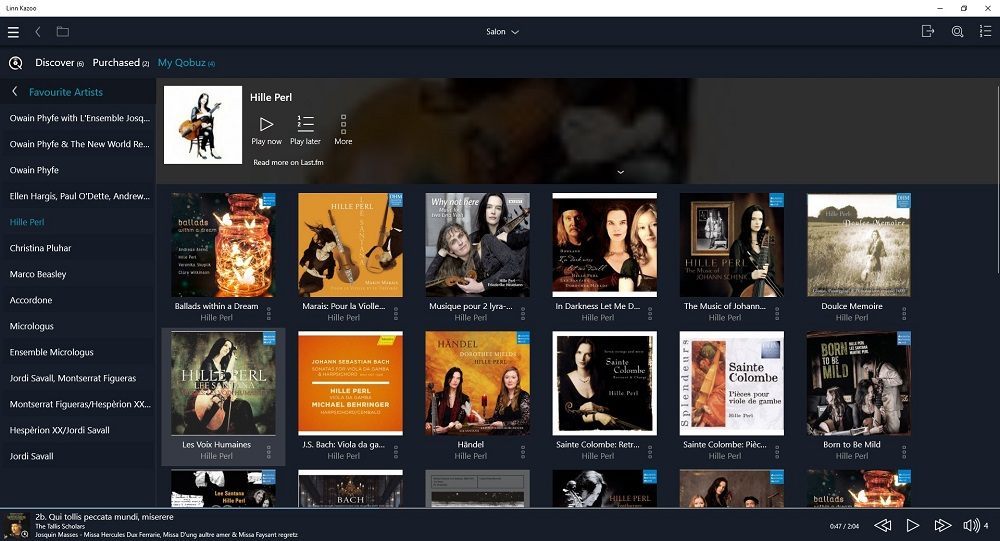The image size is (1000, 541).
Task: Start playback with the bottom play button
Action: point(913,525)
